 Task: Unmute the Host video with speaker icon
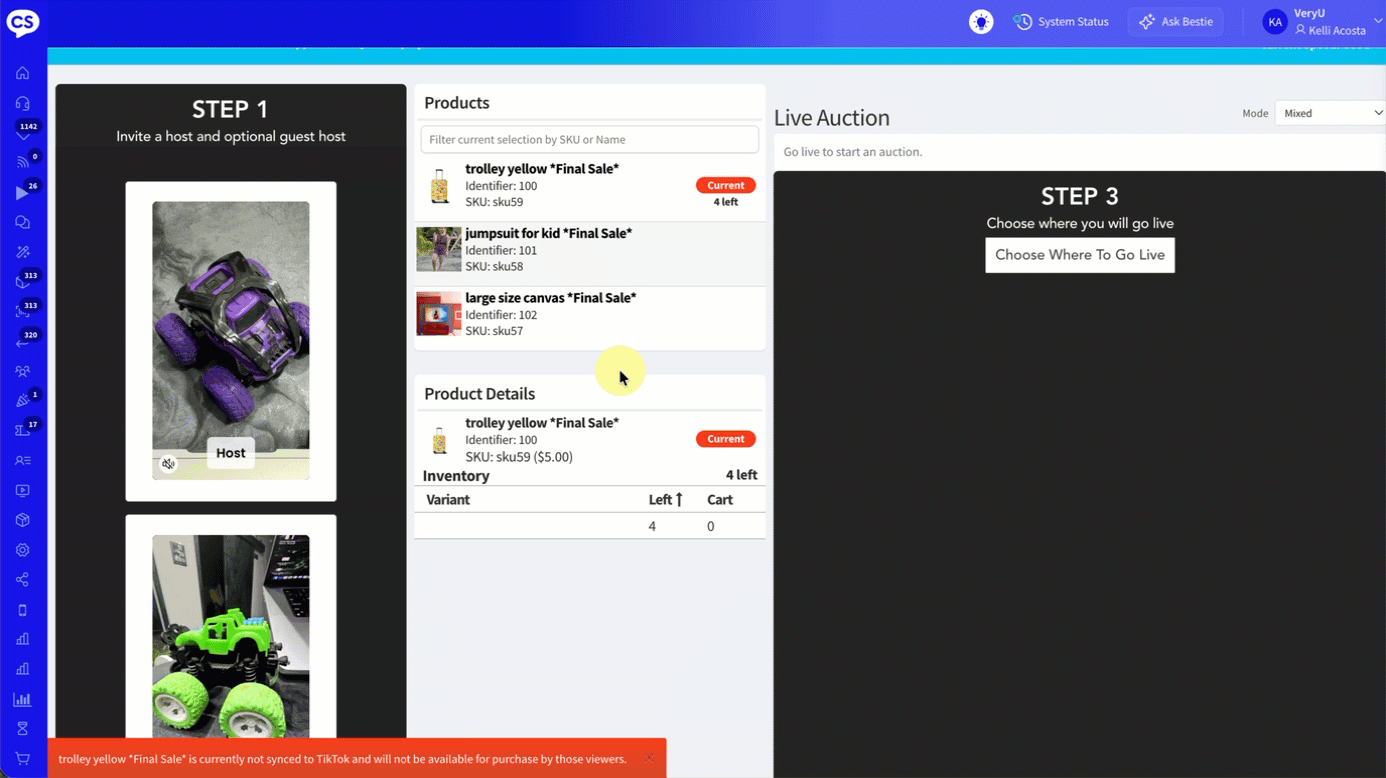pos(168,464)
